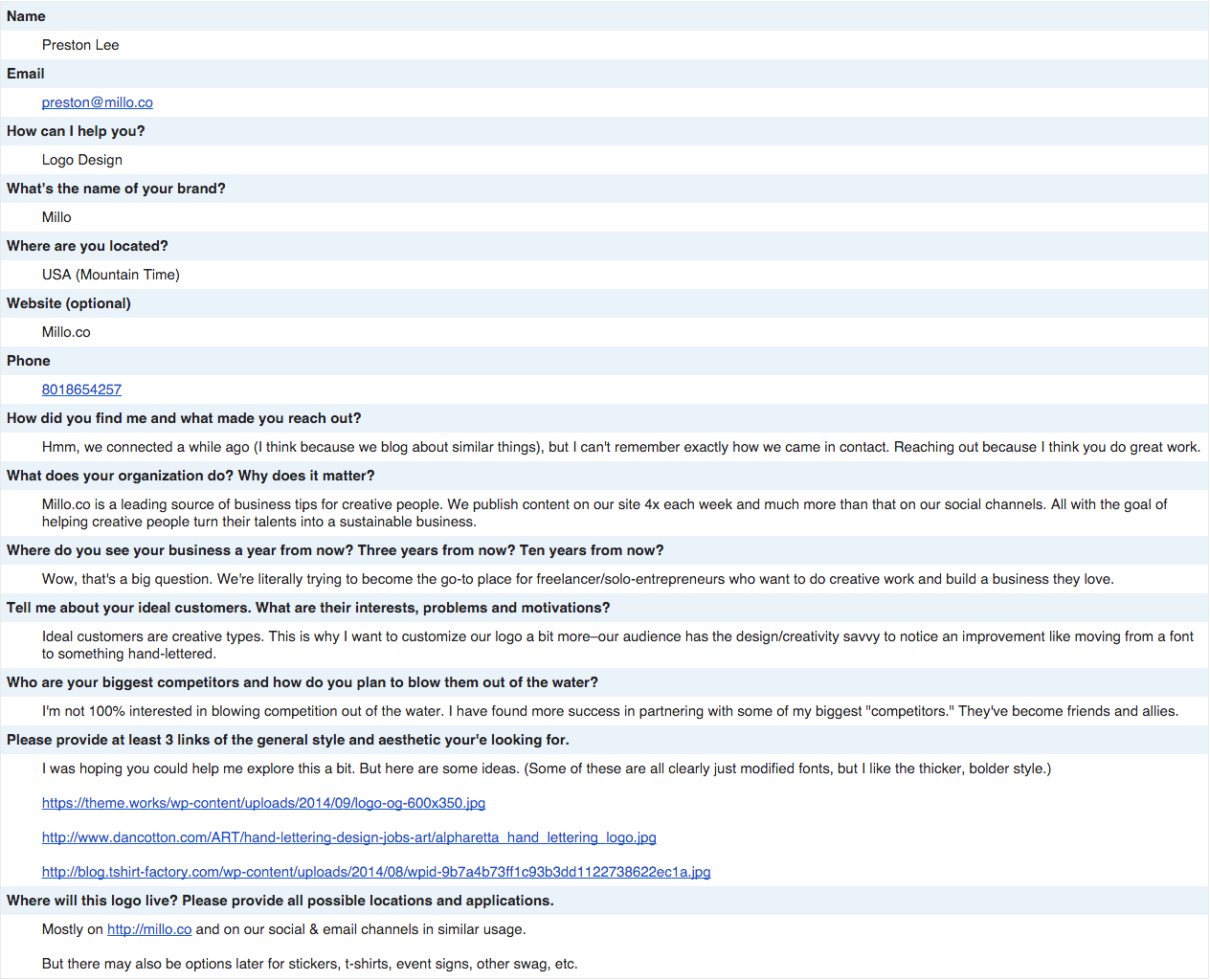Open the preston@millo.co email link
The width and height of the screenshot is (1210, 980).
(x=98, y=102)
